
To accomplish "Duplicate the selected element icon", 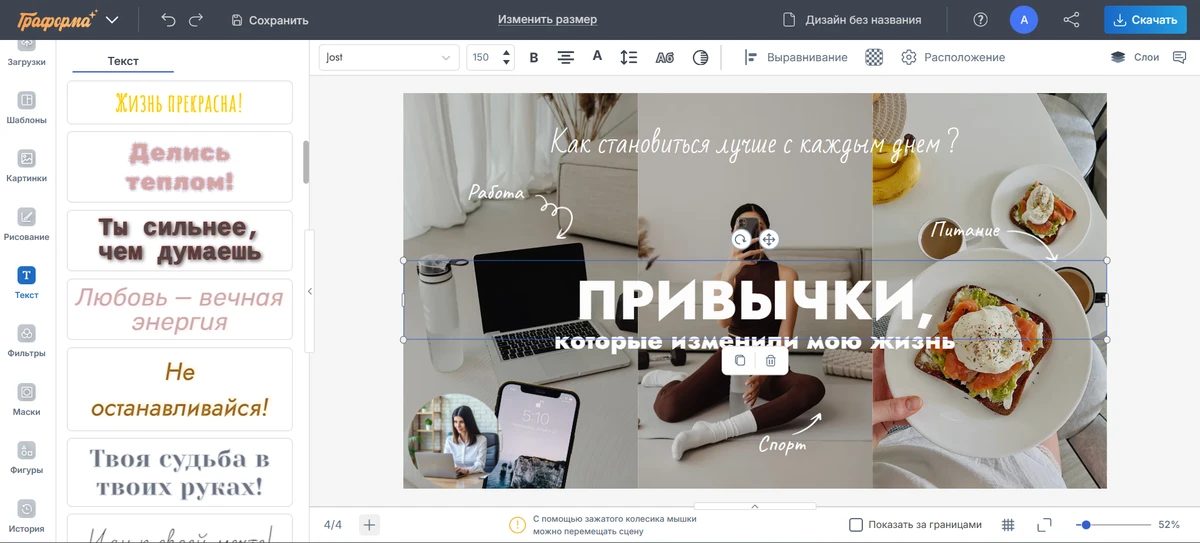I will click(x=740, y=360).
